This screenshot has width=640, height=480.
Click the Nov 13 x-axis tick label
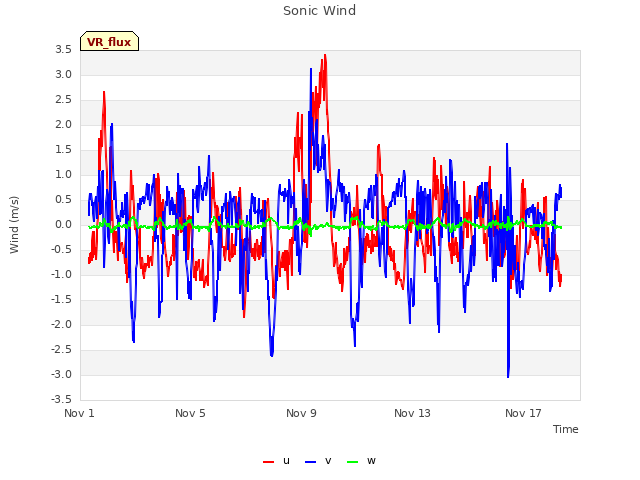(x=412, y=413)
